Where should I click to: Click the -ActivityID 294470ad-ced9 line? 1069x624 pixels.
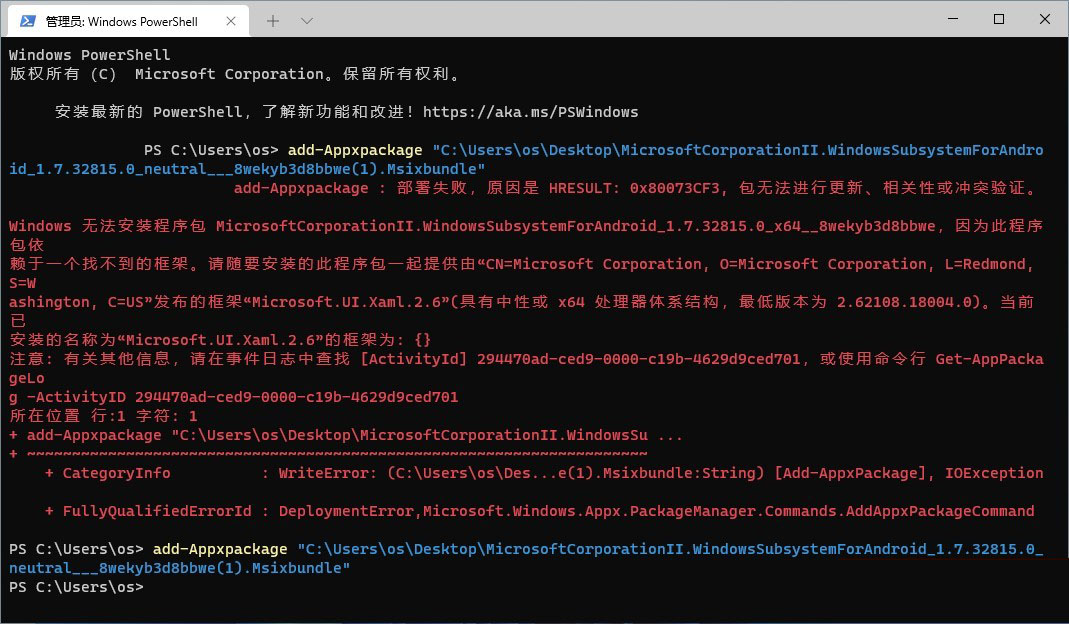click(233, 397)
